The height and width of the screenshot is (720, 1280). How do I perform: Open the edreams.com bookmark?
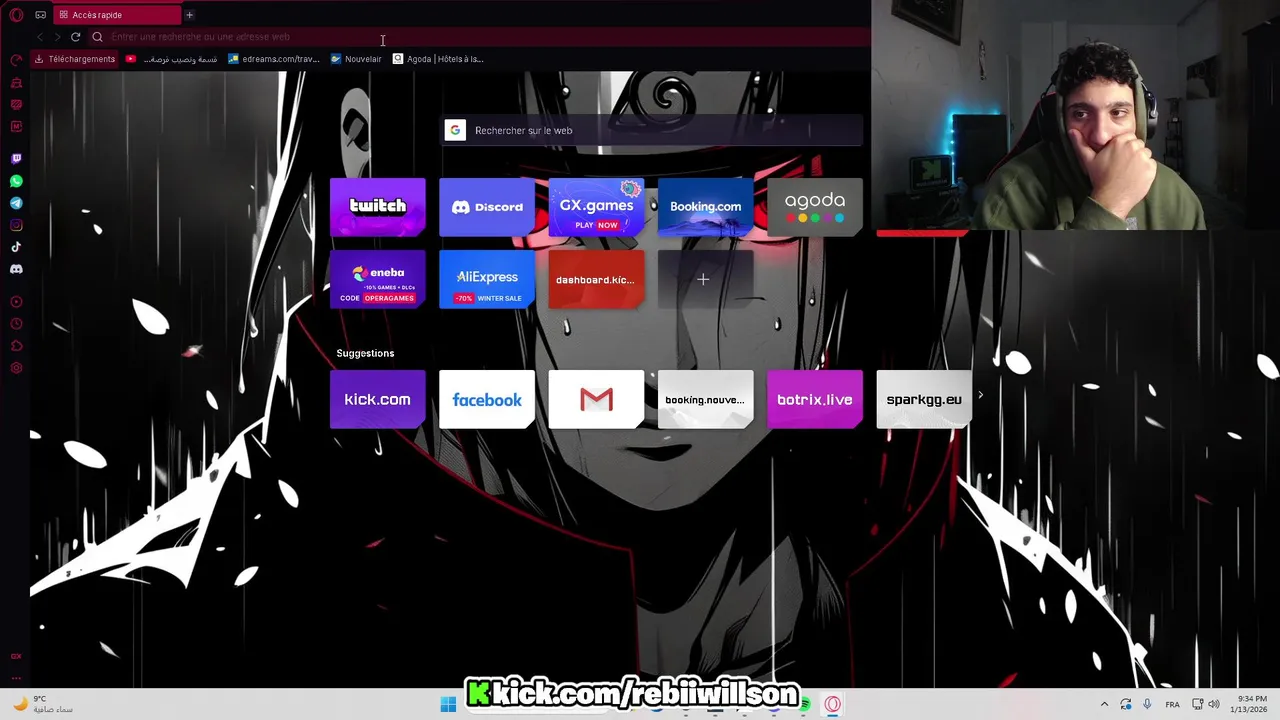(x=273, y=59)
